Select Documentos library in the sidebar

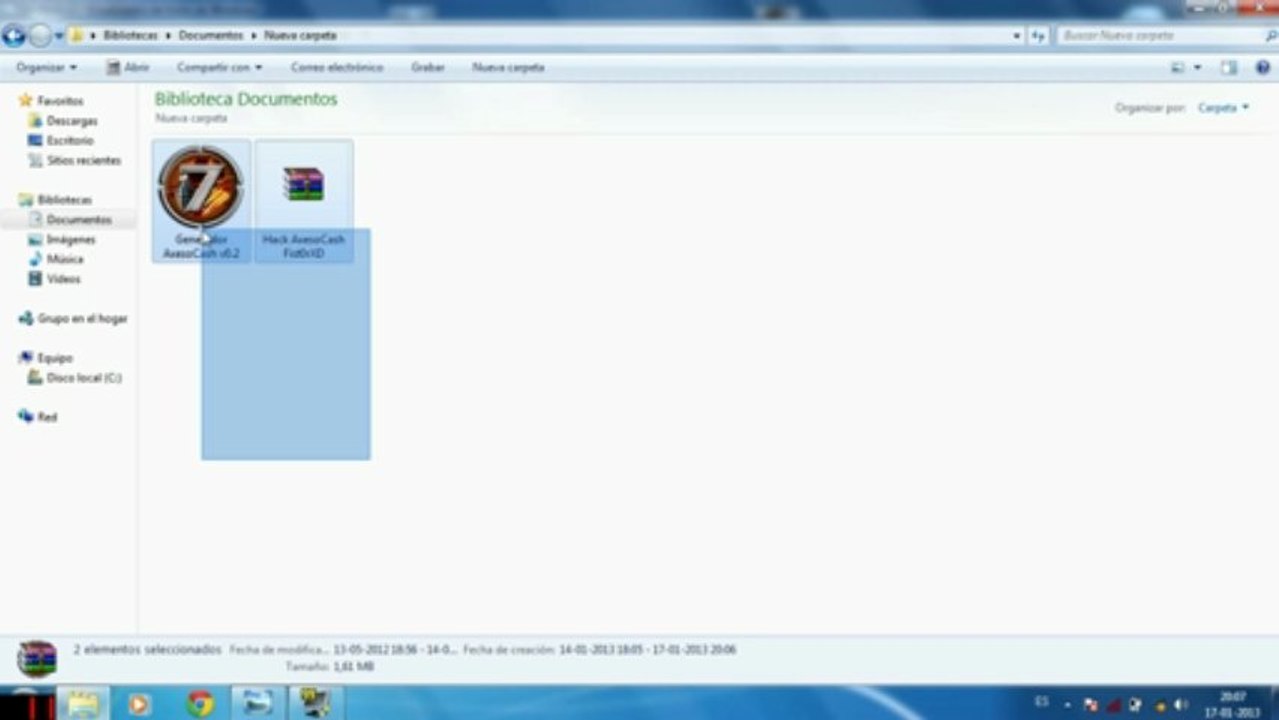(x=79, y=220)
